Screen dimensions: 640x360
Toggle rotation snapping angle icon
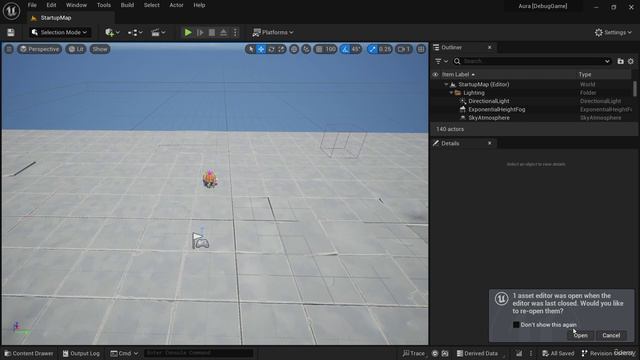click(345, 49)
